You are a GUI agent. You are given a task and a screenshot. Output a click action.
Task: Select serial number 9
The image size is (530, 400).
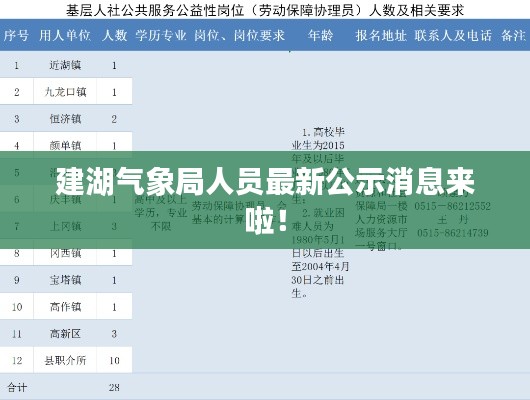click(17, 280)
